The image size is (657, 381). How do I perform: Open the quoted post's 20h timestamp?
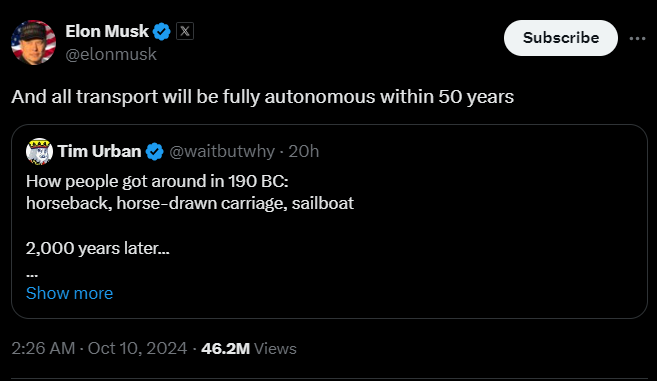[x=304, y=151]
